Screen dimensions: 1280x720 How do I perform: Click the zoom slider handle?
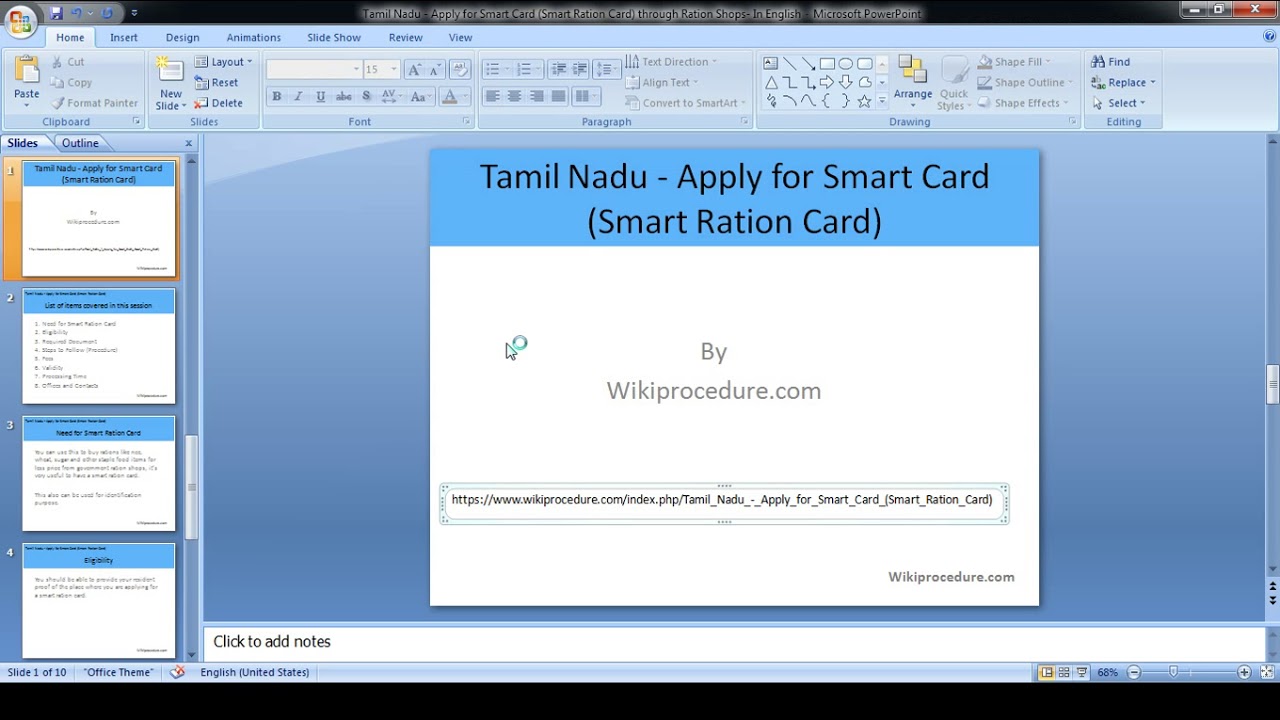pos(1173,672)
